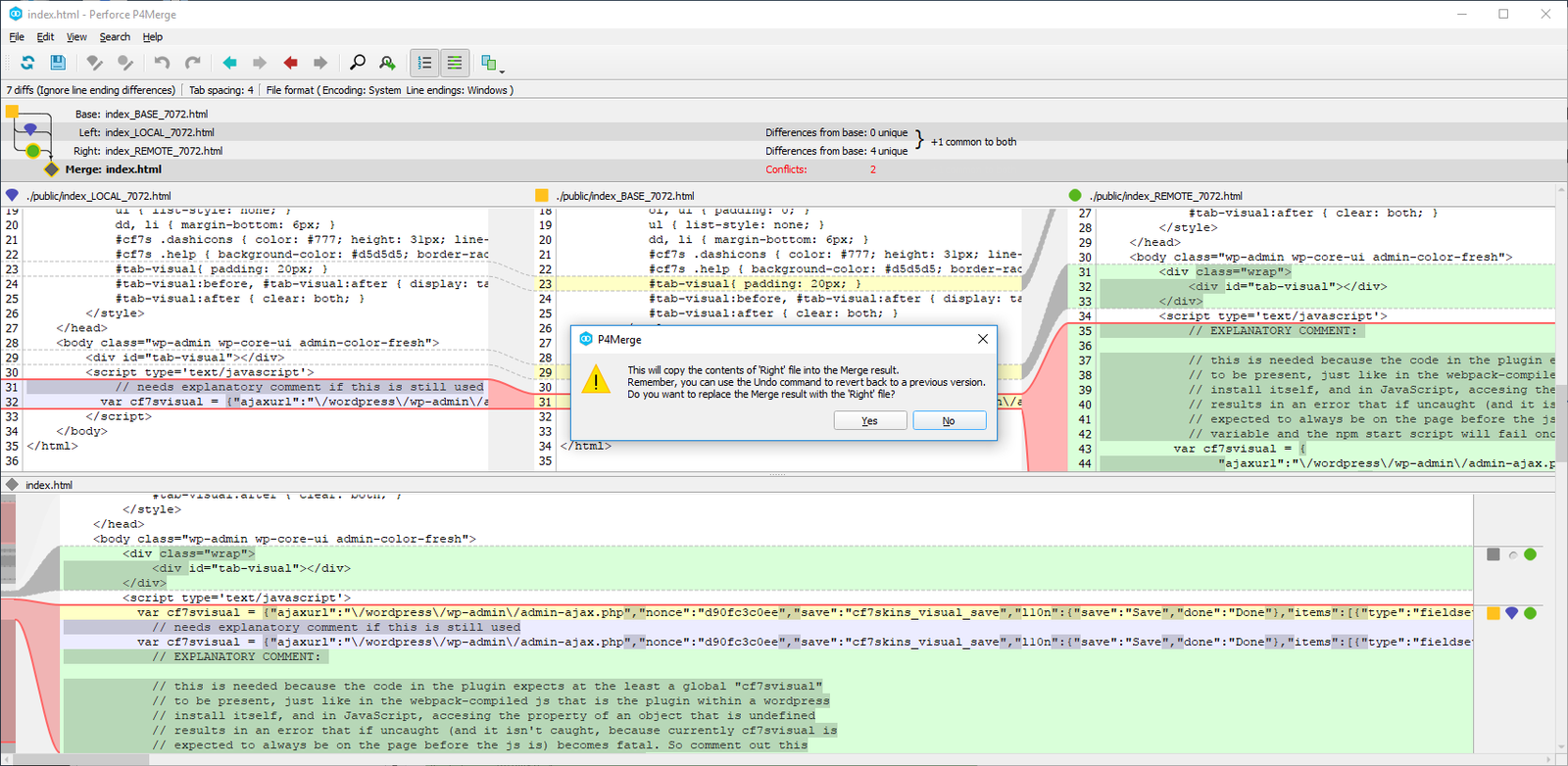Viewport: 1568px width, 766px height.
Task: Toggle the blue triangle local-version merge selector
Action: (1512, 613)
